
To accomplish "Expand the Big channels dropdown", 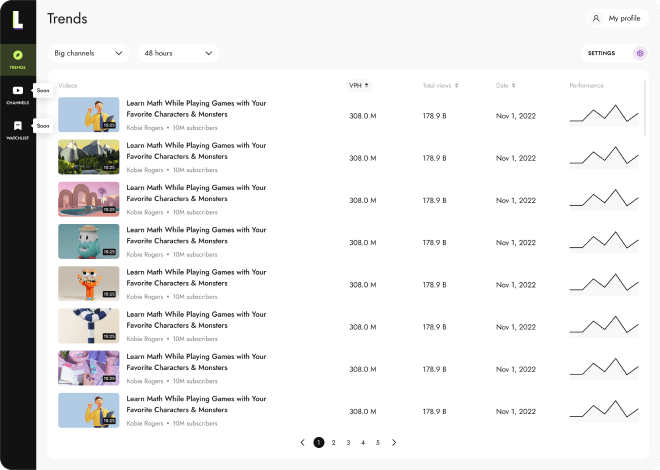I will point(88,53).
